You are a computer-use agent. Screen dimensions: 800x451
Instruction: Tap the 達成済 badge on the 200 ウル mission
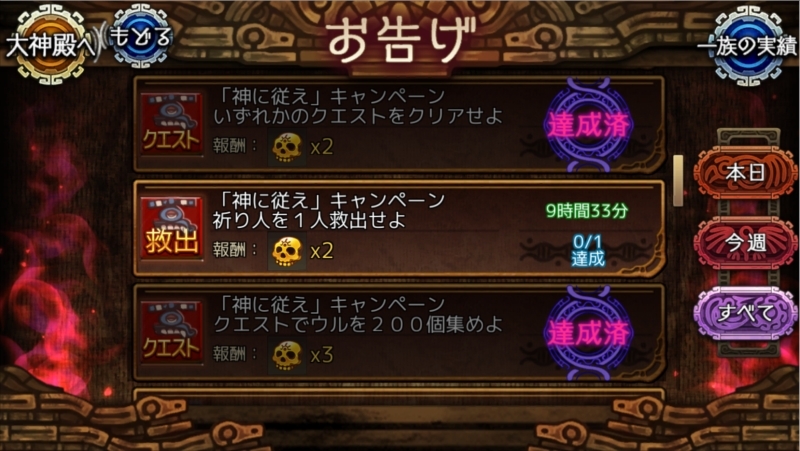(588, 333)
